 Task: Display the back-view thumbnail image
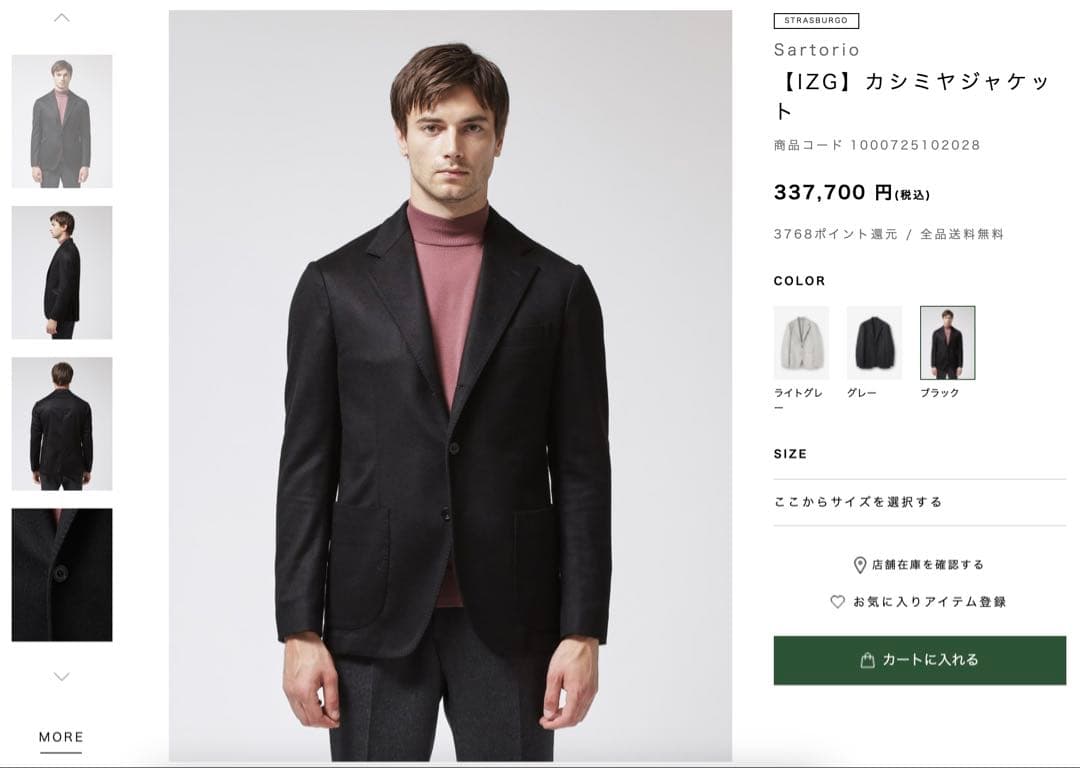(62, 423)
